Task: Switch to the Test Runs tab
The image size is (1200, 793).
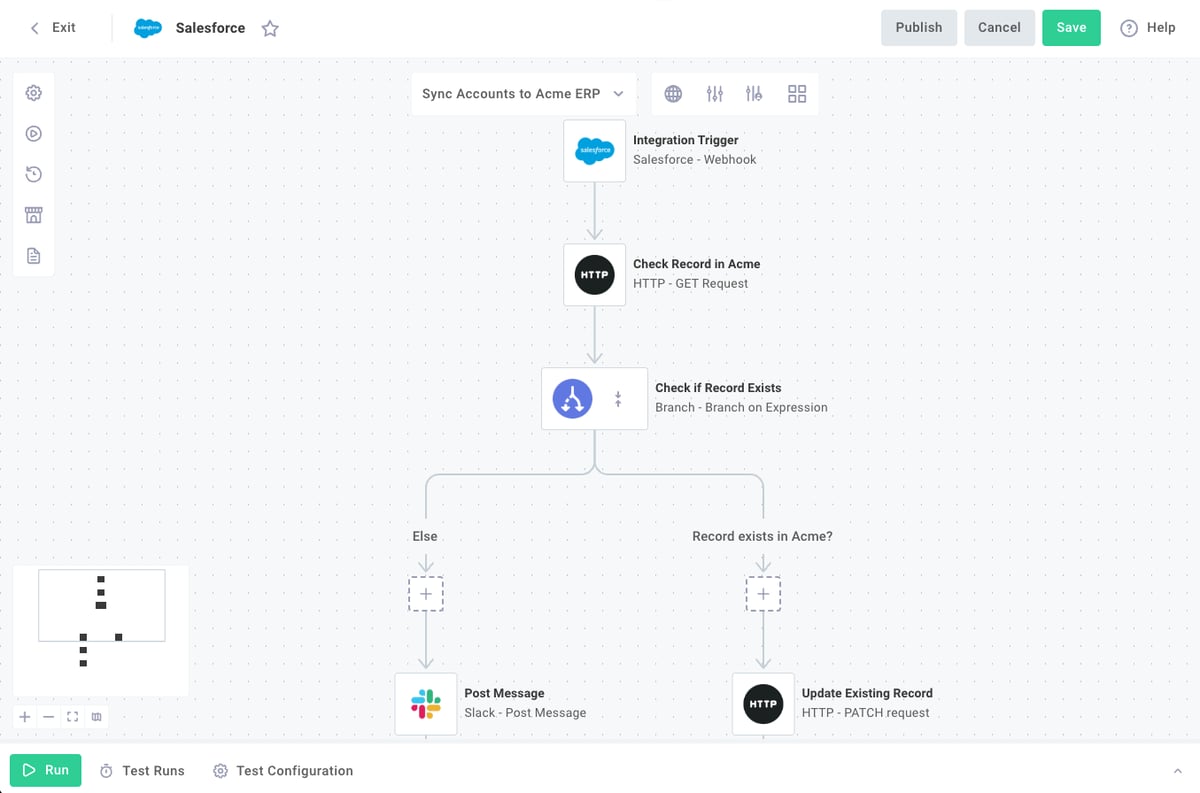Action: pos(142,770)
